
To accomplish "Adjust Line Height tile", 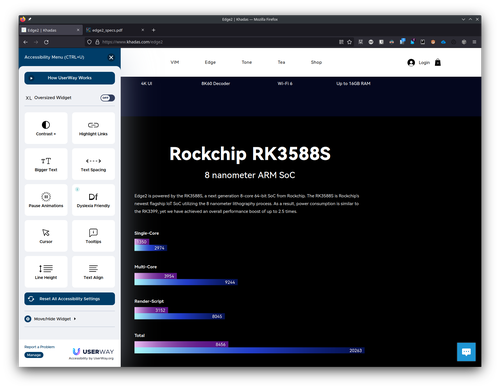I will tap(46, 272).
